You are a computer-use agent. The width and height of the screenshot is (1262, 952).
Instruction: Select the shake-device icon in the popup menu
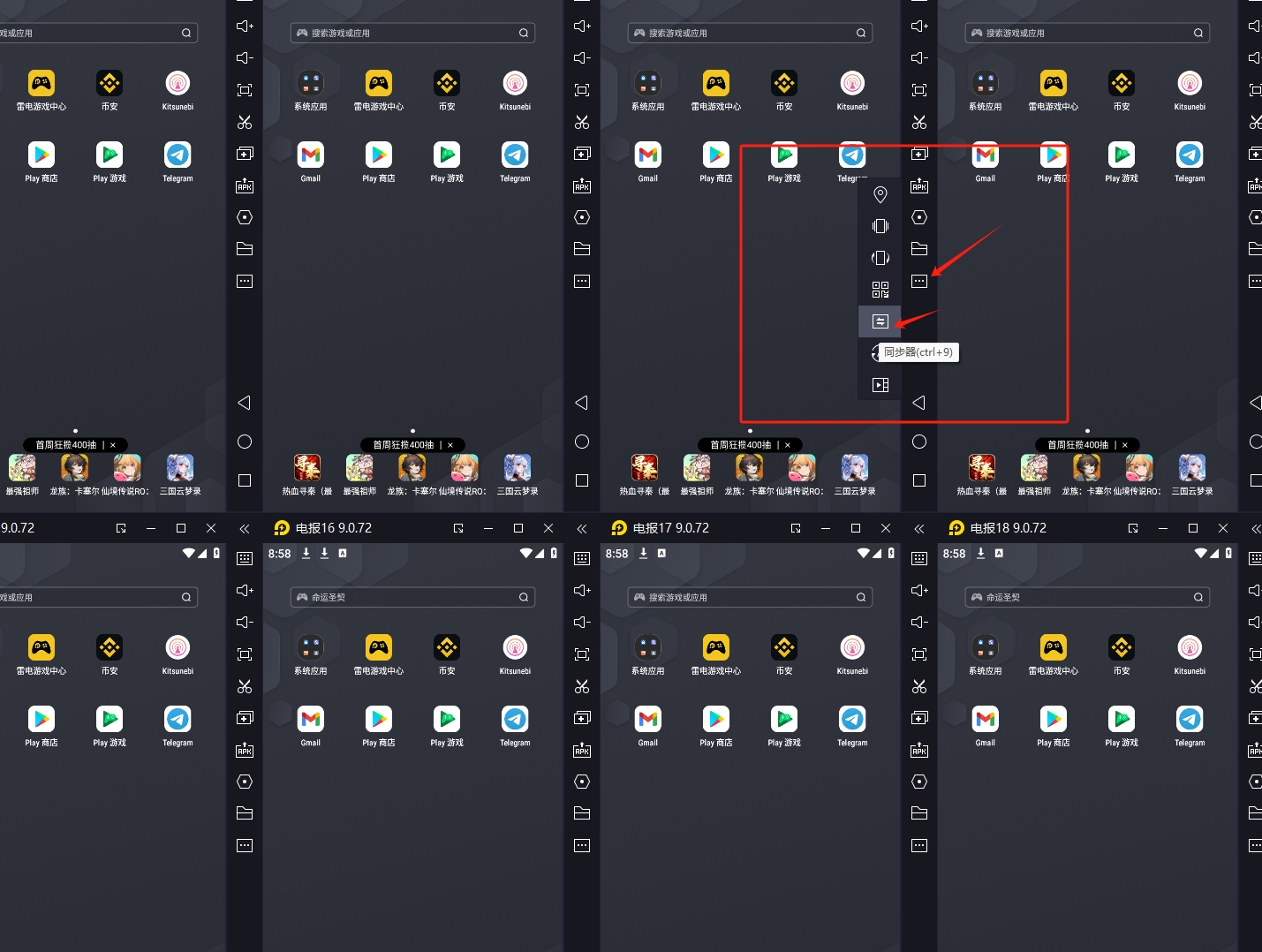(x=880, y=226)
